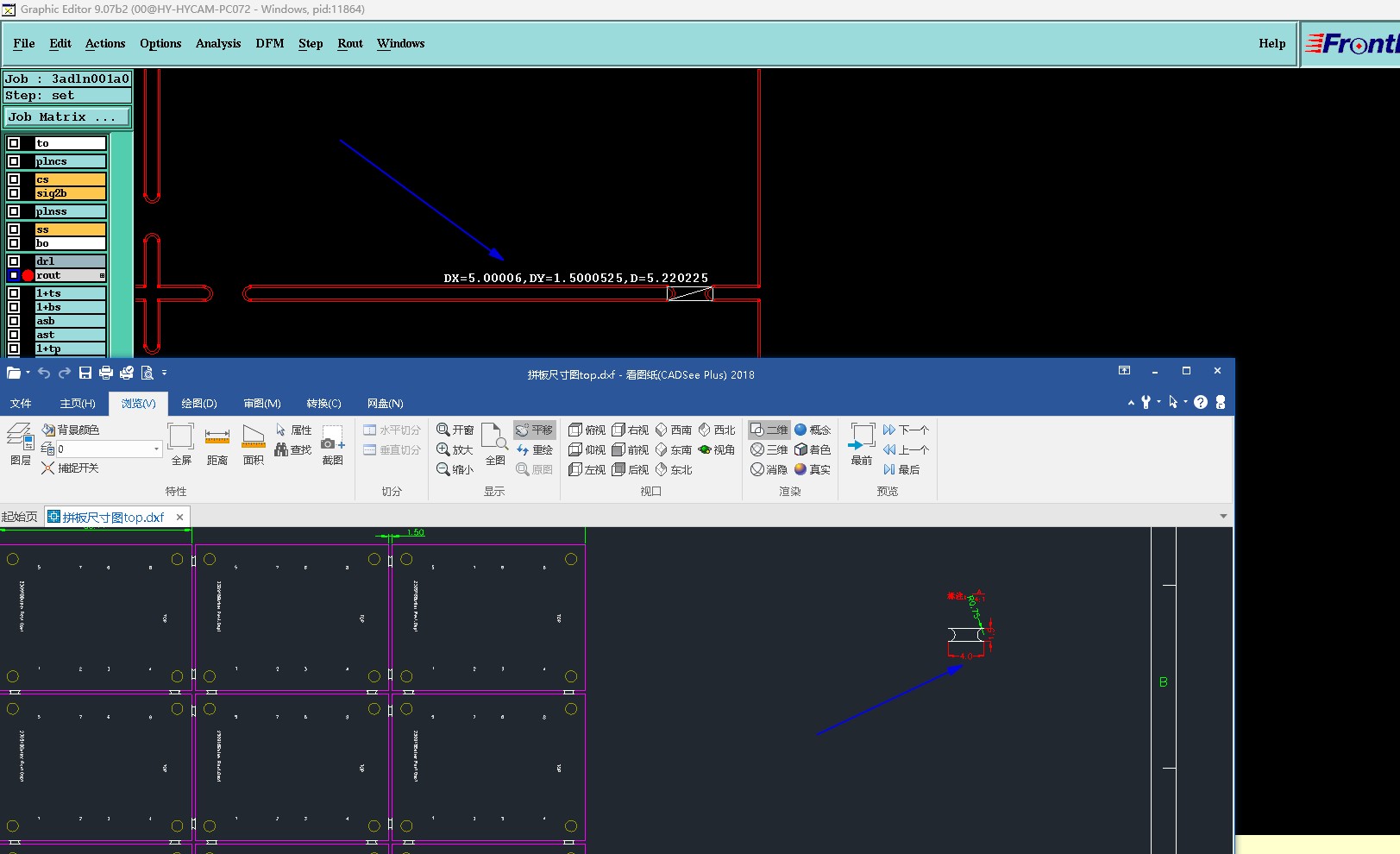Viewport: 1400px width, 854px height.
Task: Open the File menu in Graphic Editor
Action: [24, 43]
